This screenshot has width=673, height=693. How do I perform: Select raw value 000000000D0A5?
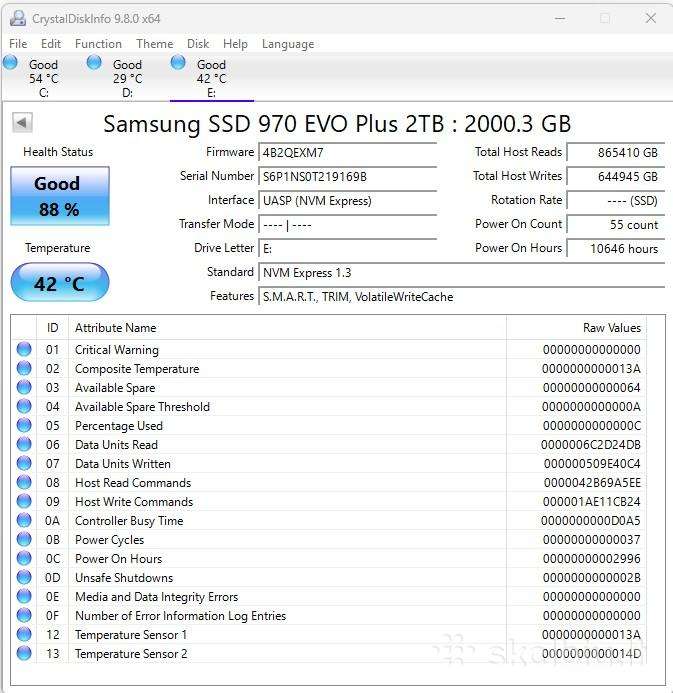(590, 521)
